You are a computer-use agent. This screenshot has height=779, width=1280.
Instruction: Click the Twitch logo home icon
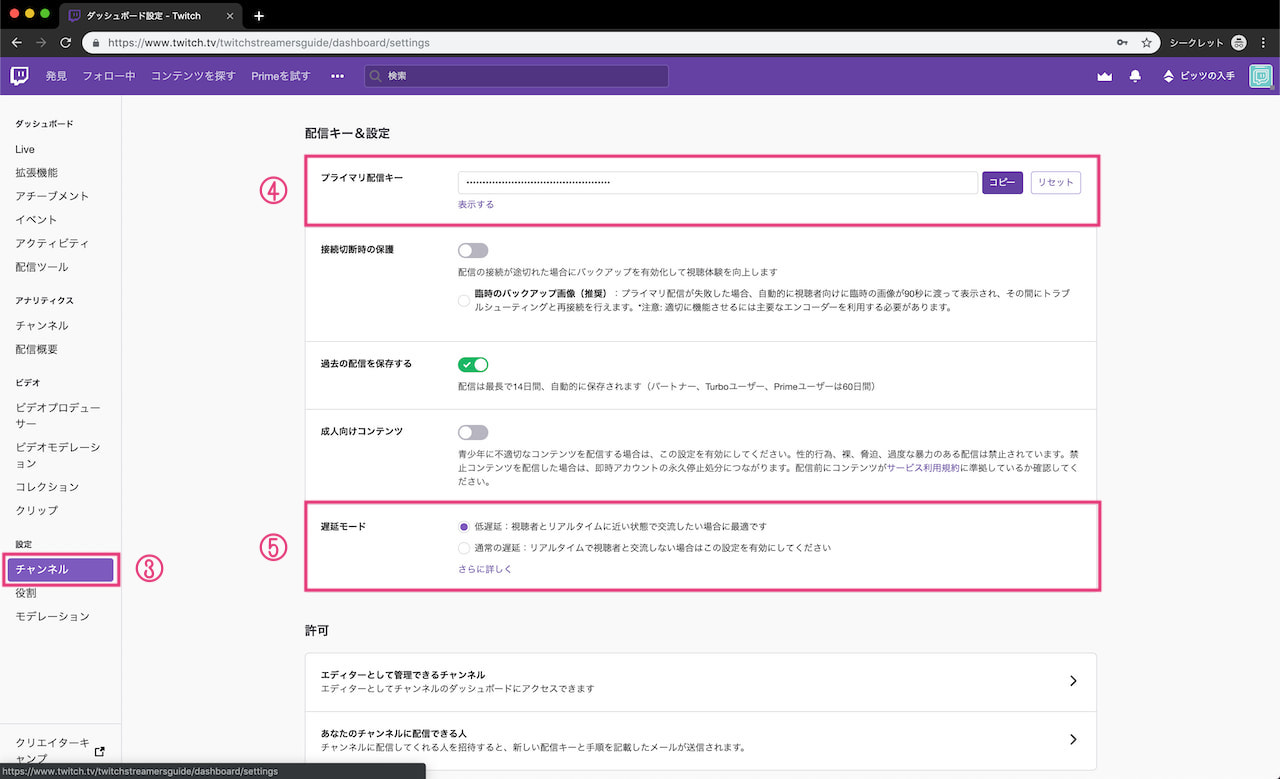(19, 76)
